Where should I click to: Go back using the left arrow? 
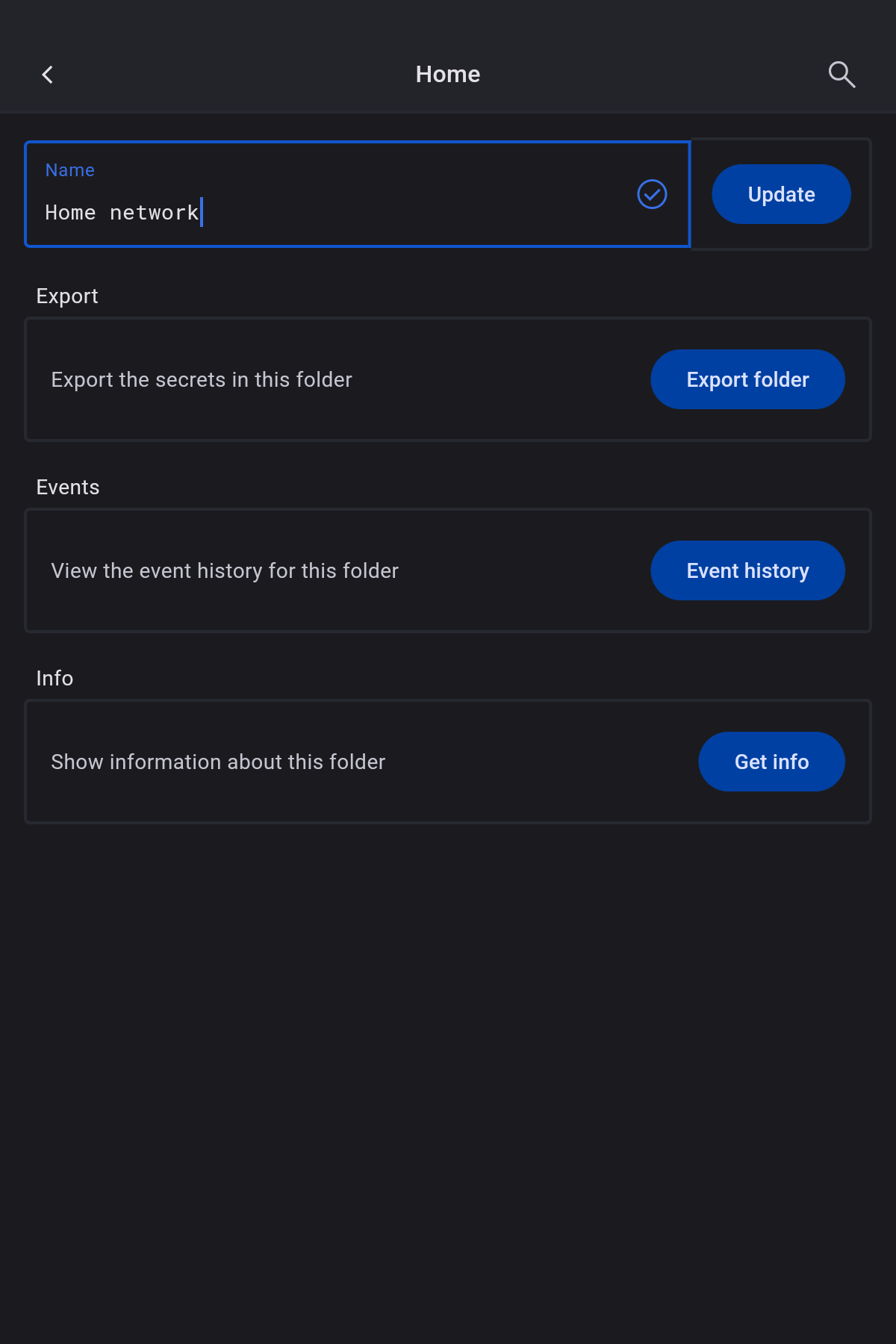coord(48,75)
